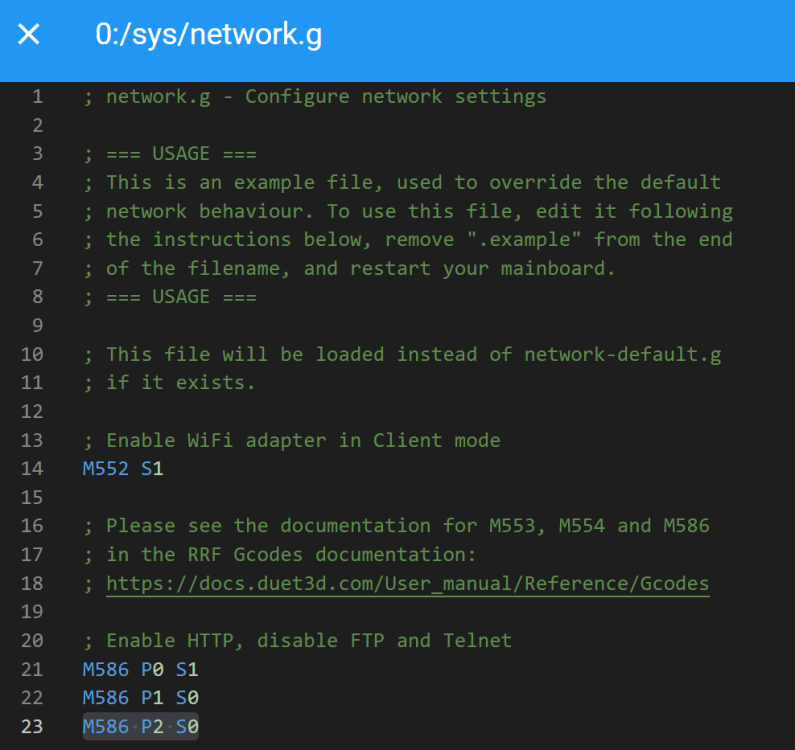The width and height of the screenshot is (795, 750).
Task: Close the network.g file editor
Action: click(28, 34)
